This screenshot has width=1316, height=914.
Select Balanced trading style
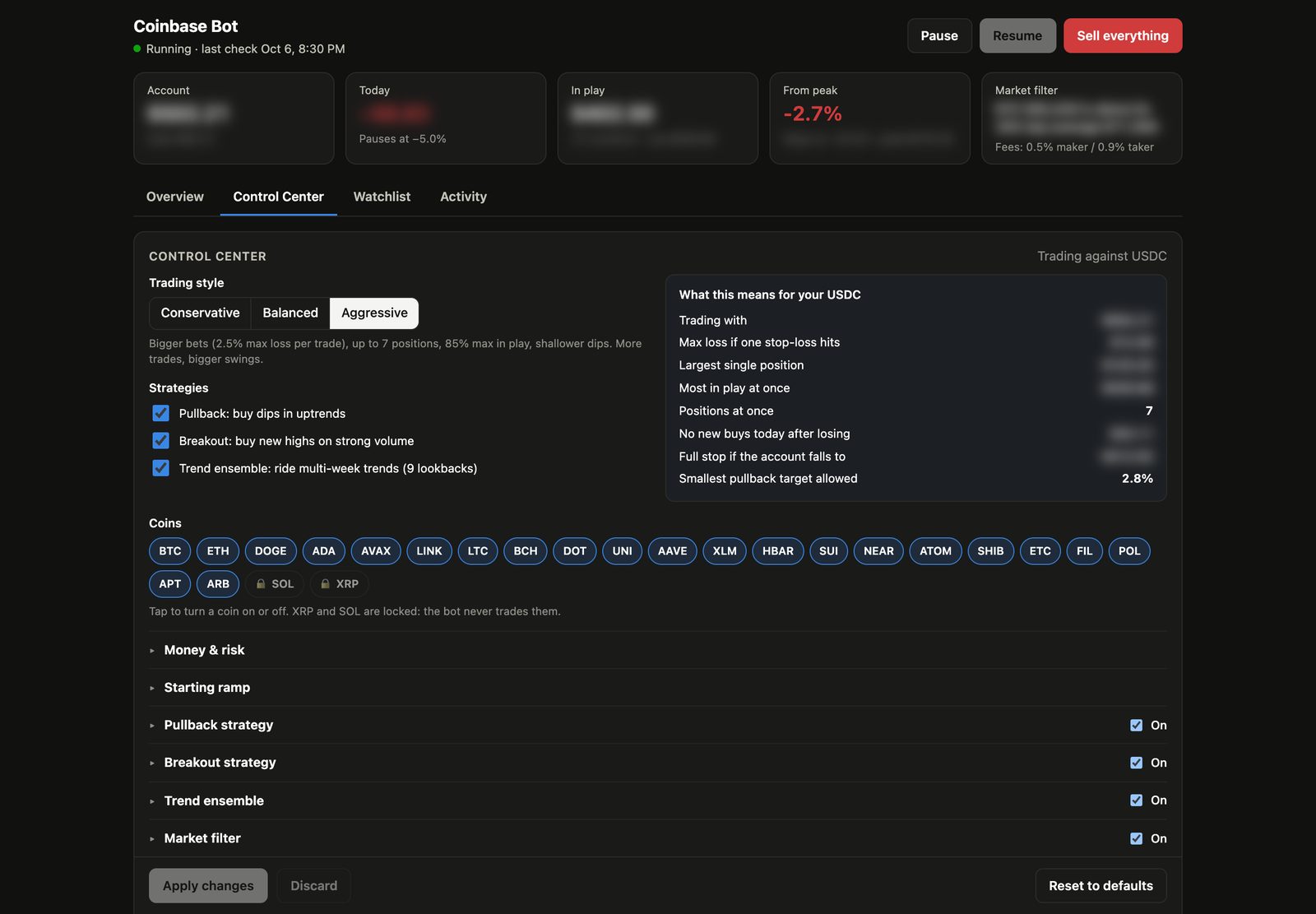pos(290,313)
